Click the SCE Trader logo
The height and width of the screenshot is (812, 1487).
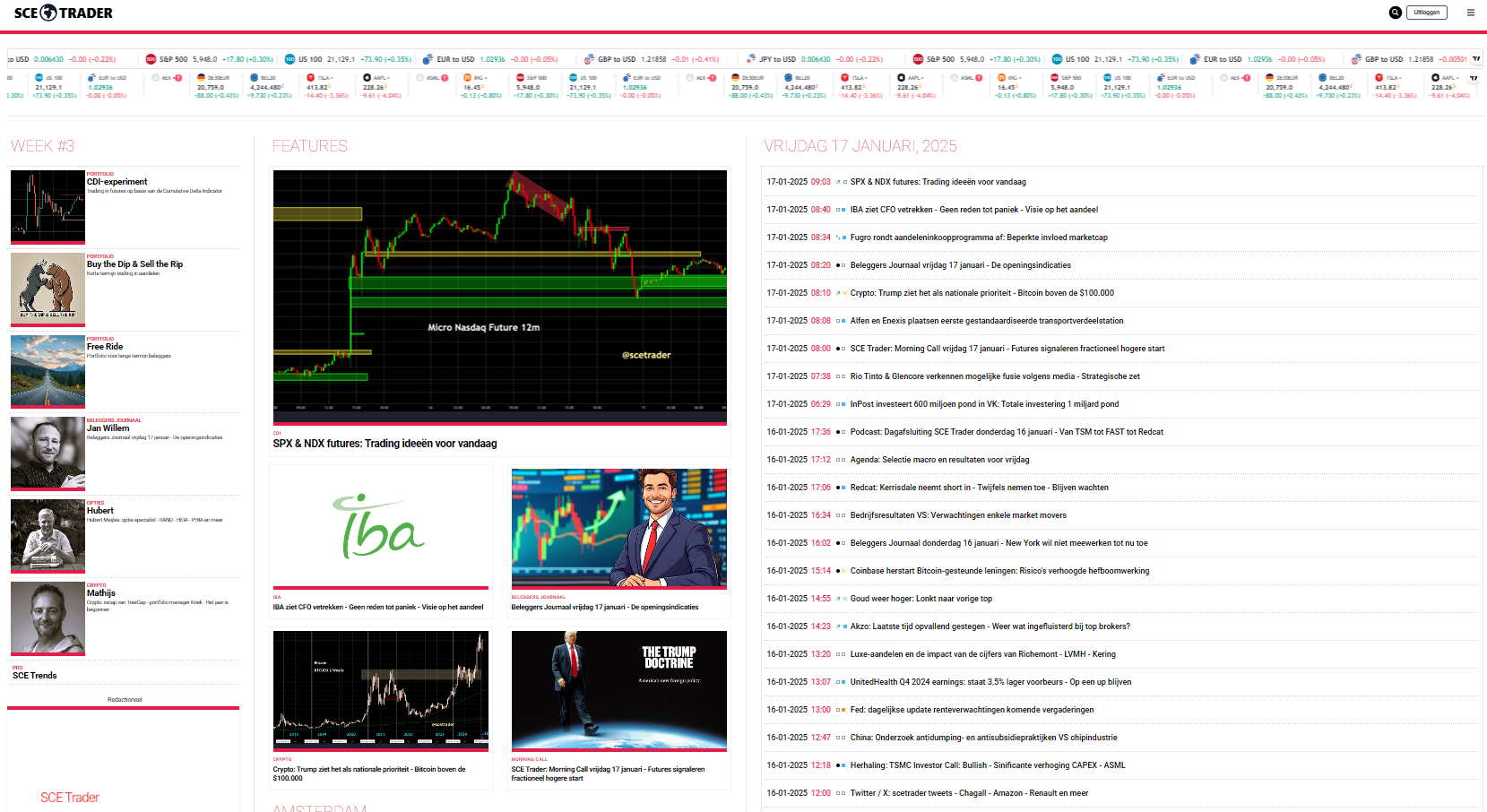click(x=64, y=13)
